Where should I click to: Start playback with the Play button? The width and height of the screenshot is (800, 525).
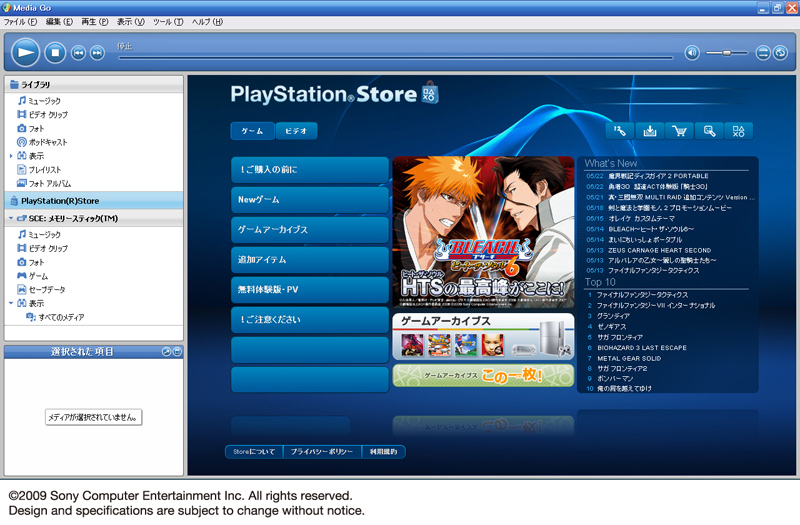click(x=26, y=52)
